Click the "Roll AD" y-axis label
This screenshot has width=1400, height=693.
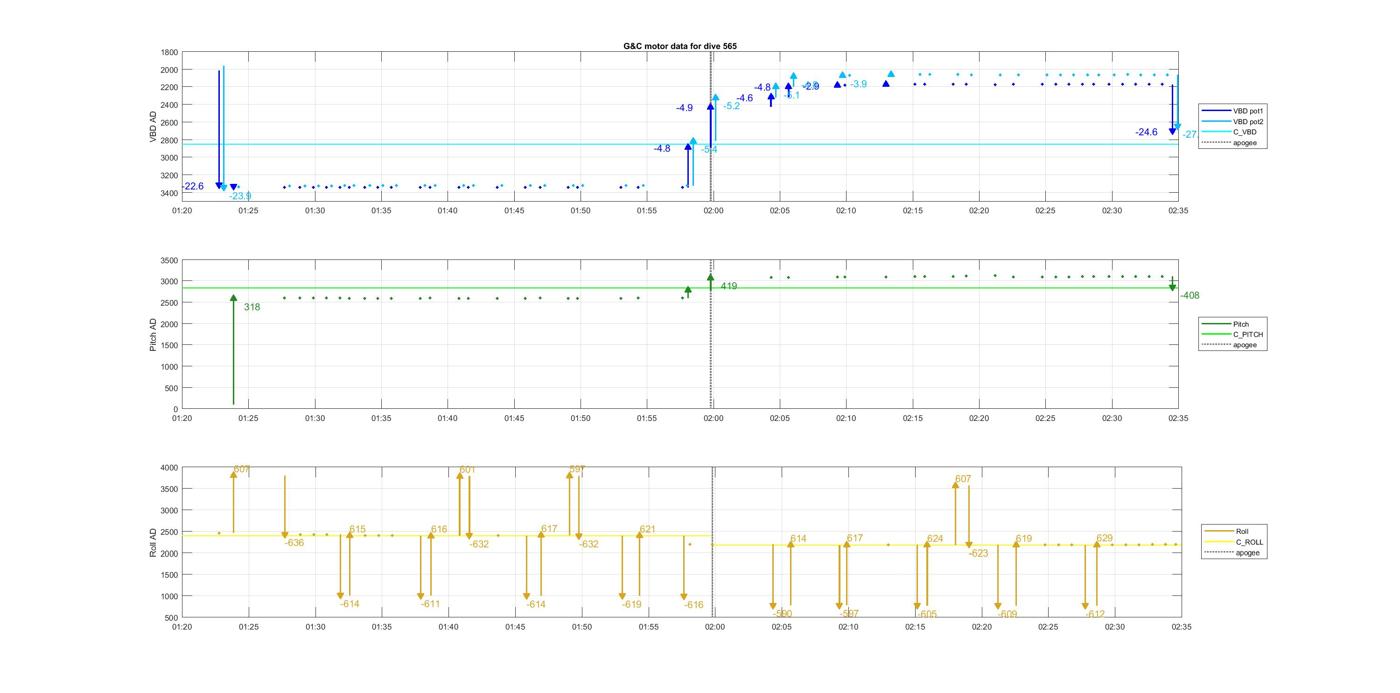click(153, 542)
